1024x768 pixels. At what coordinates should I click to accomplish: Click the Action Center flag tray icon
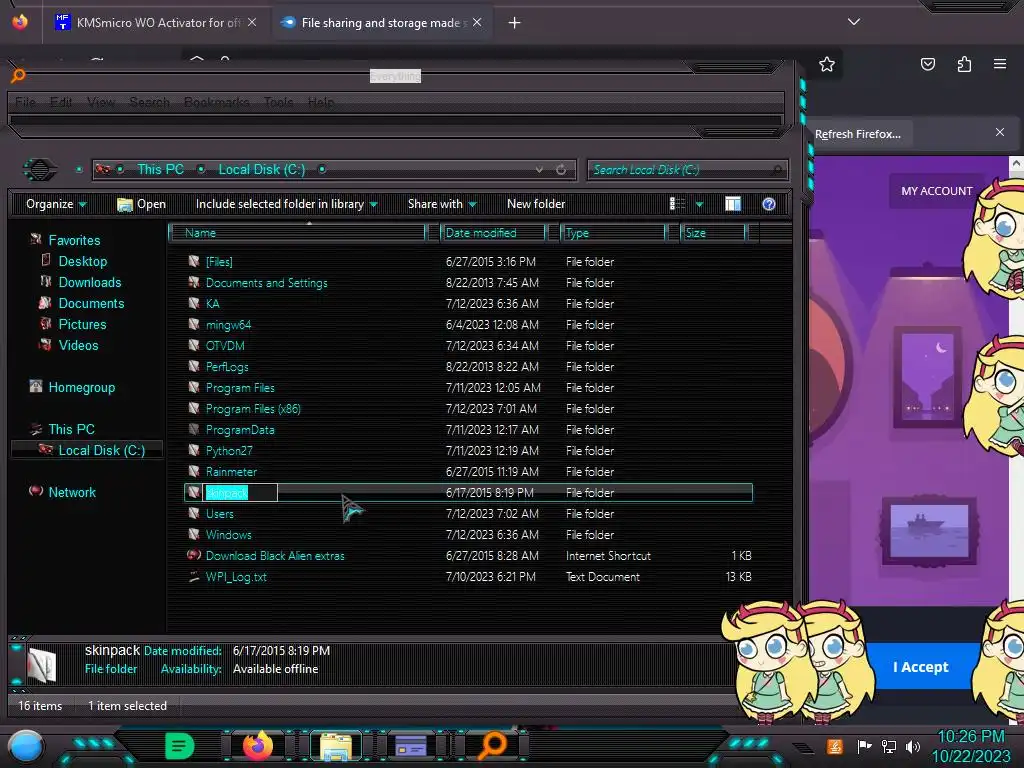click(x=864, y=746)
